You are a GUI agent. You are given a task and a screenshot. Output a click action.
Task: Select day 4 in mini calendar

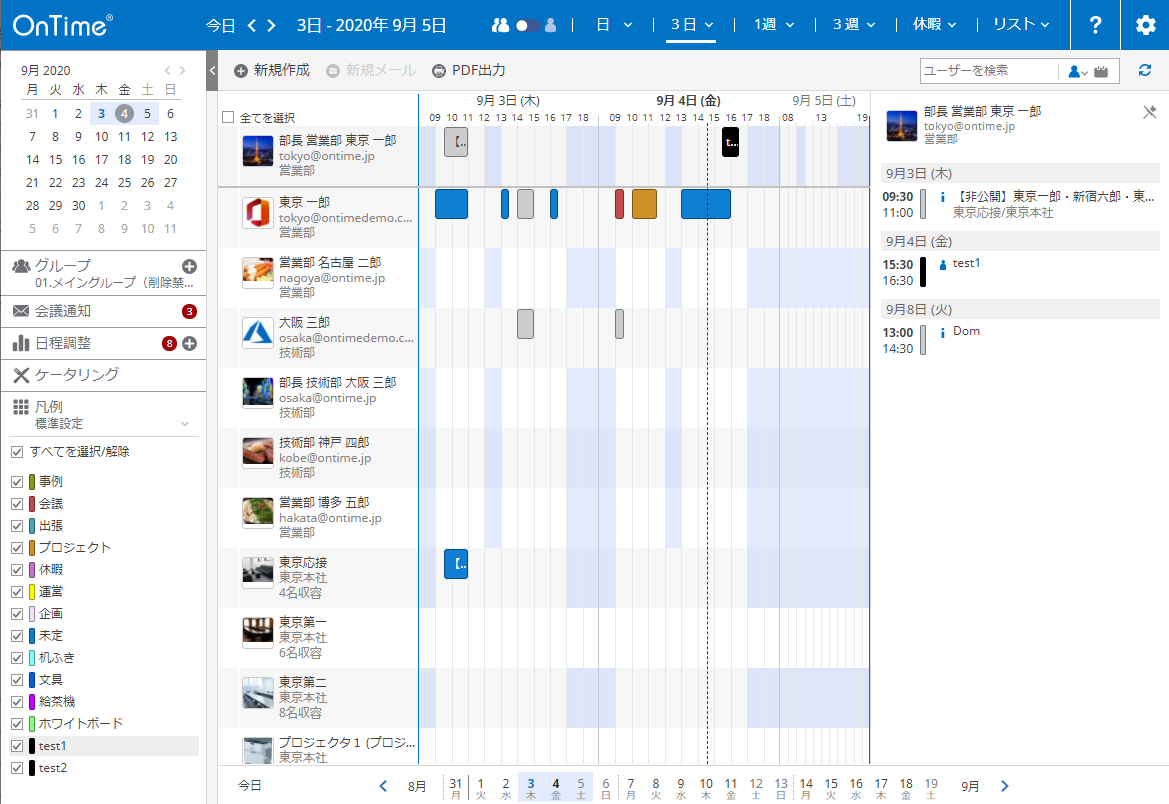click(x=125, y=113)
